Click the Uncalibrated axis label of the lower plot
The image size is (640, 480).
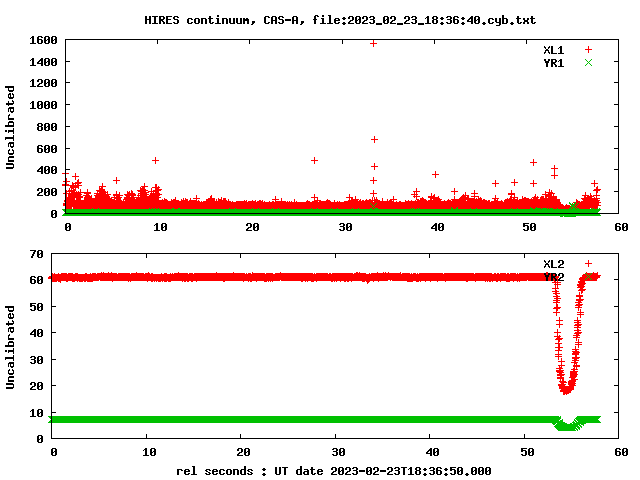(x=10, y=347)
